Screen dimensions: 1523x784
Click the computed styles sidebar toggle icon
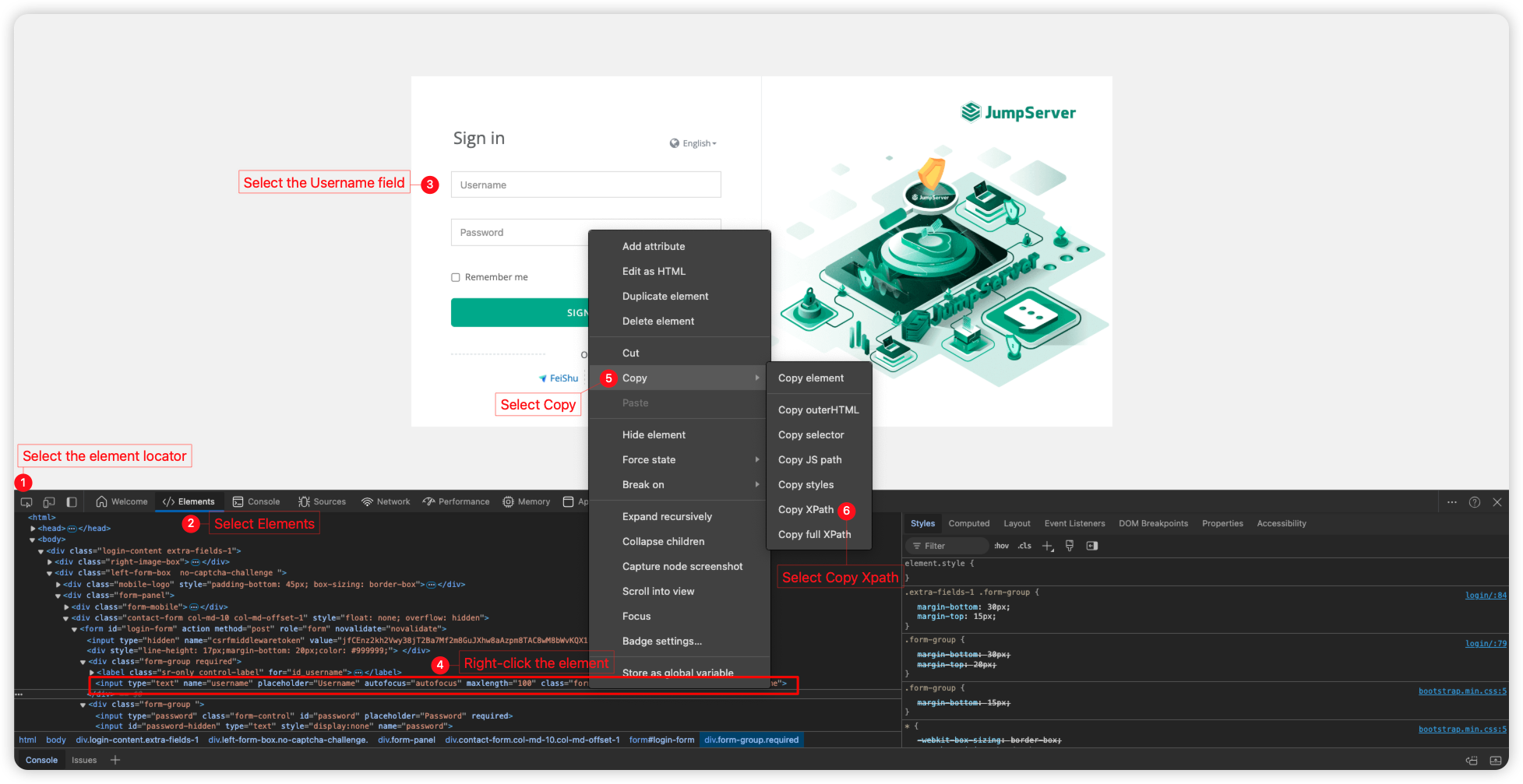click(x=1092, y=546)
